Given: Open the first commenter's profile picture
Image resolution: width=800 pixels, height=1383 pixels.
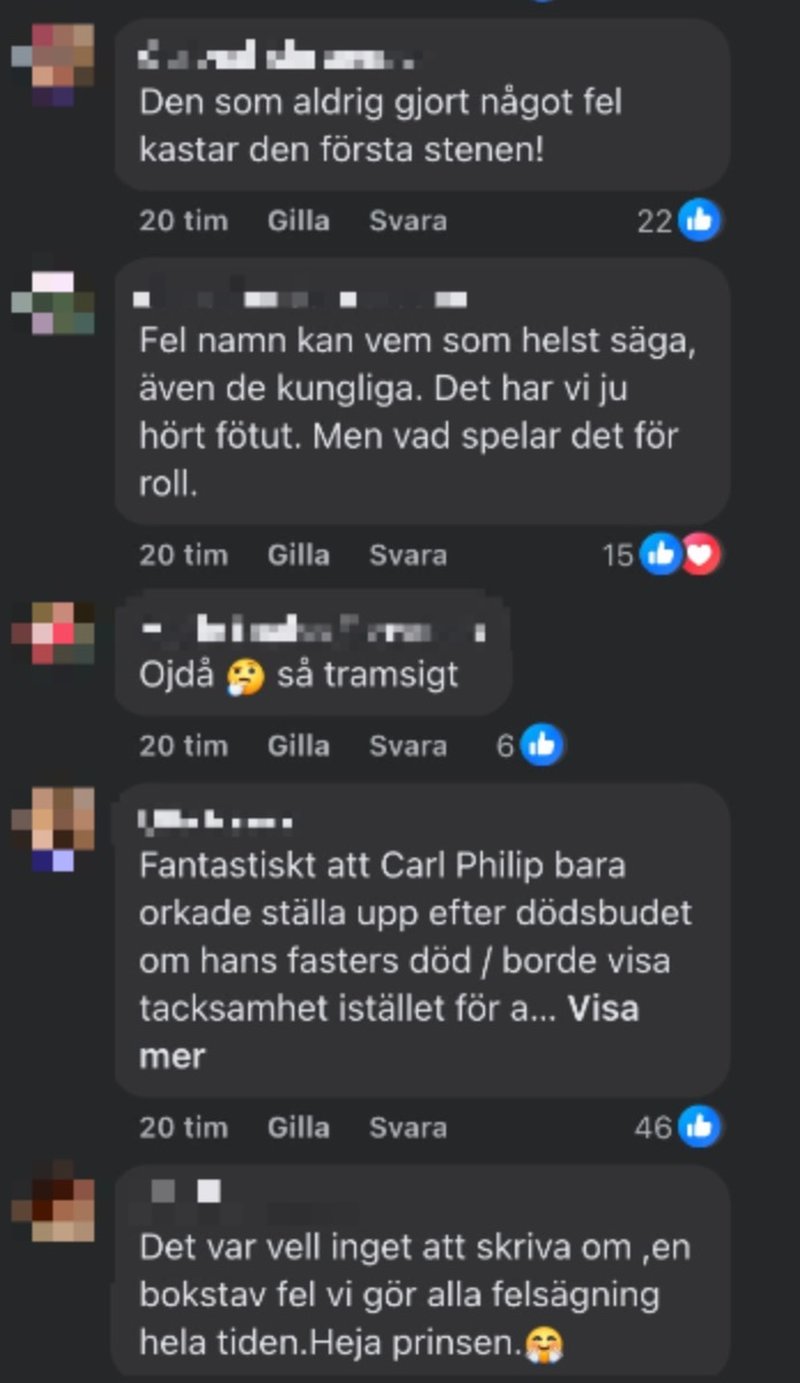Looking at the screenshot, I should [53, 65].
